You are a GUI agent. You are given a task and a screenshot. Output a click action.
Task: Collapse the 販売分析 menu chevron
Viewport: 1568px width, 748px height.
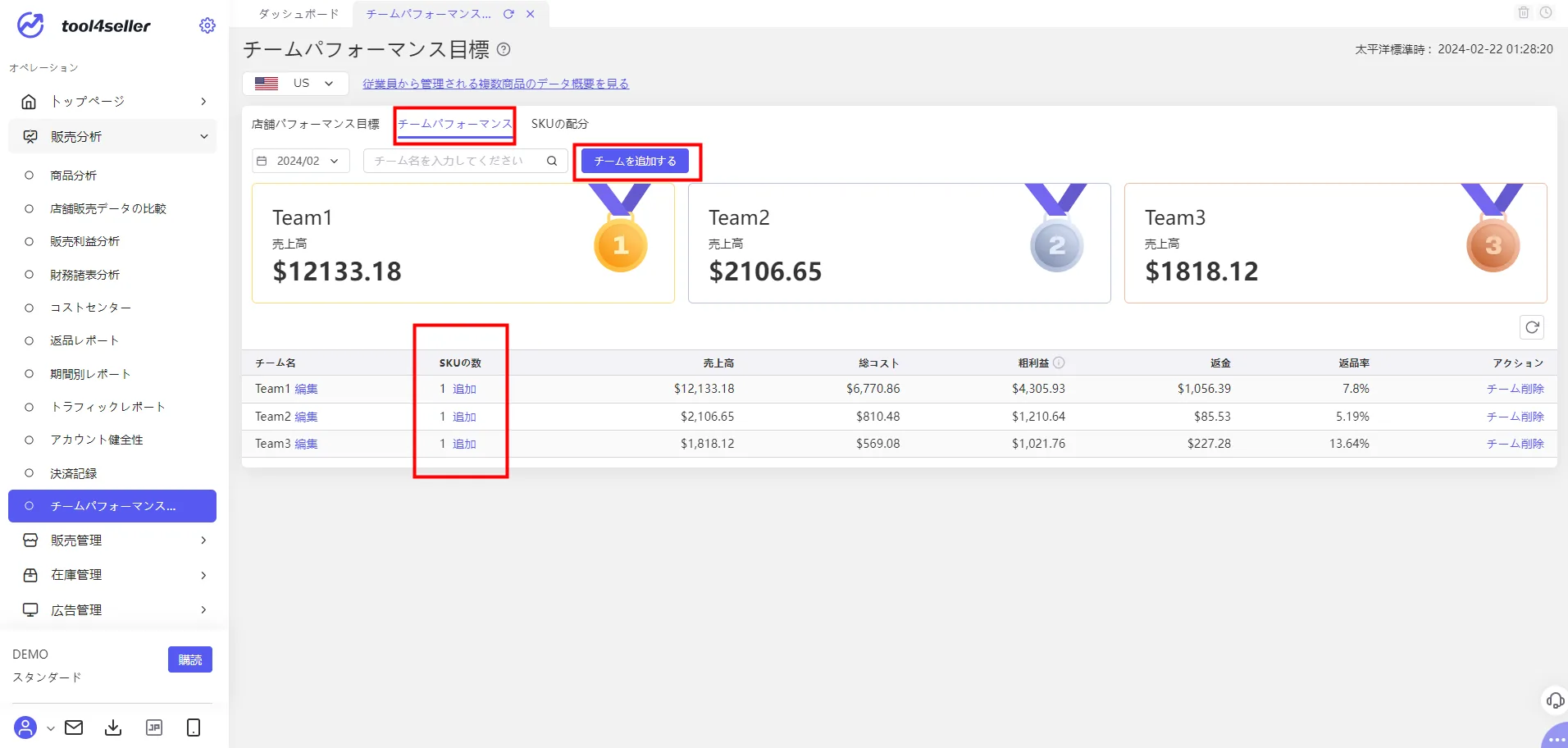[203, 137]
